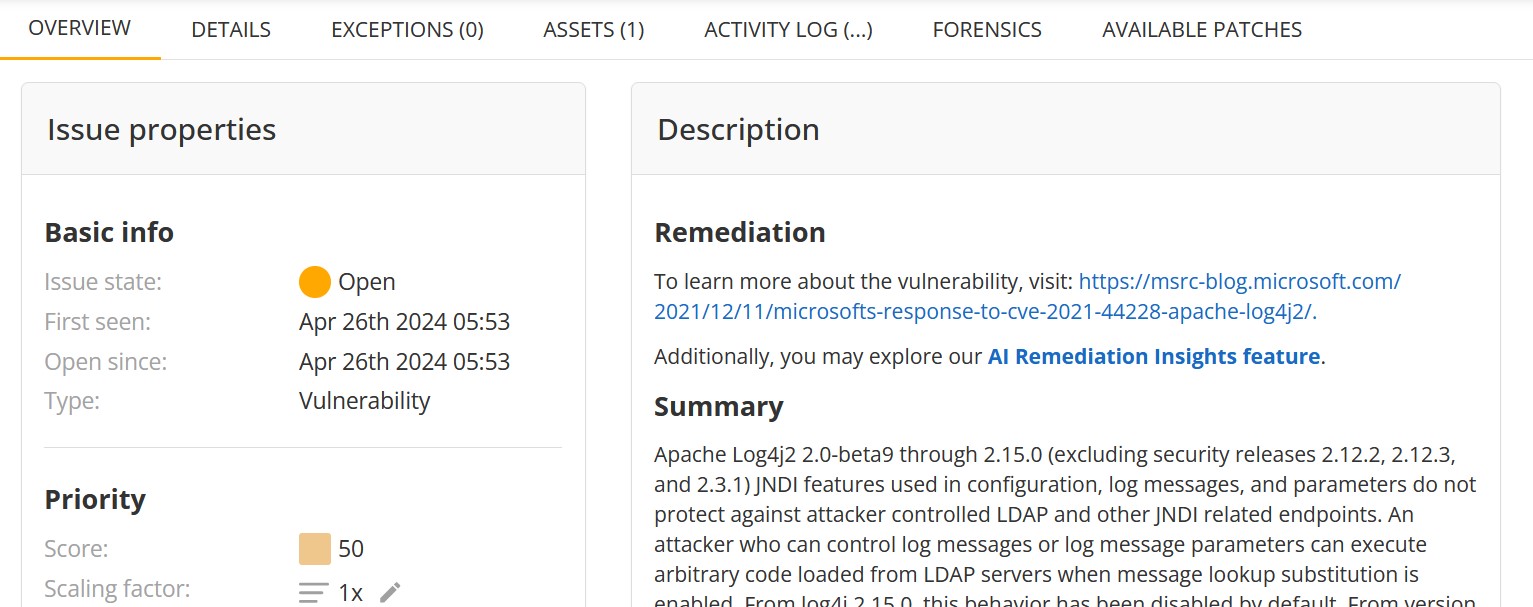This screenshot has height=607, width=1533.
Task: Open the Overview tab
Action: [x=80, y=28]
